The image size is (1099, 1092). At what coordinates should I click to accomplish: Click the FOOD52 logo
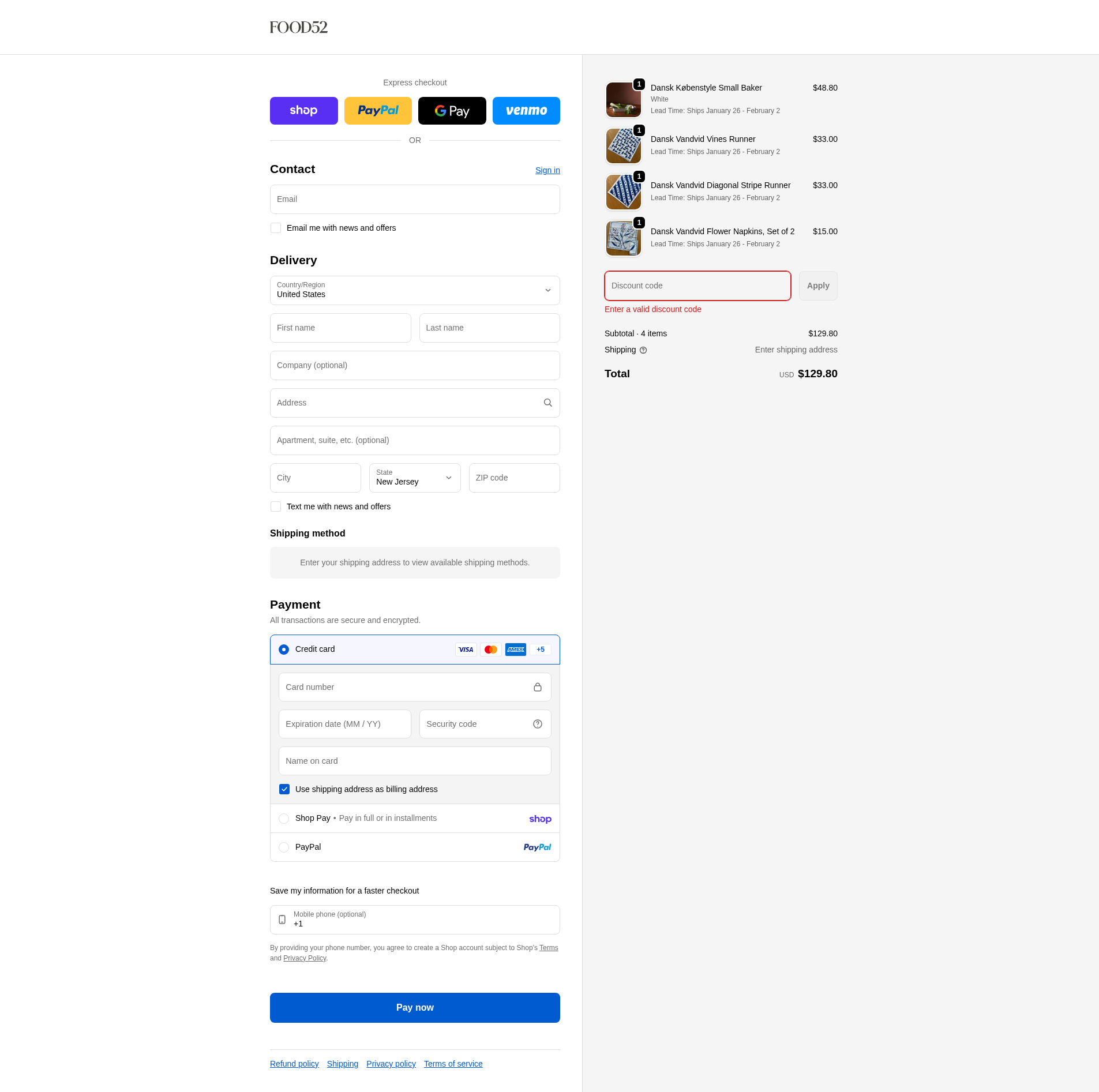click(298, 27)
